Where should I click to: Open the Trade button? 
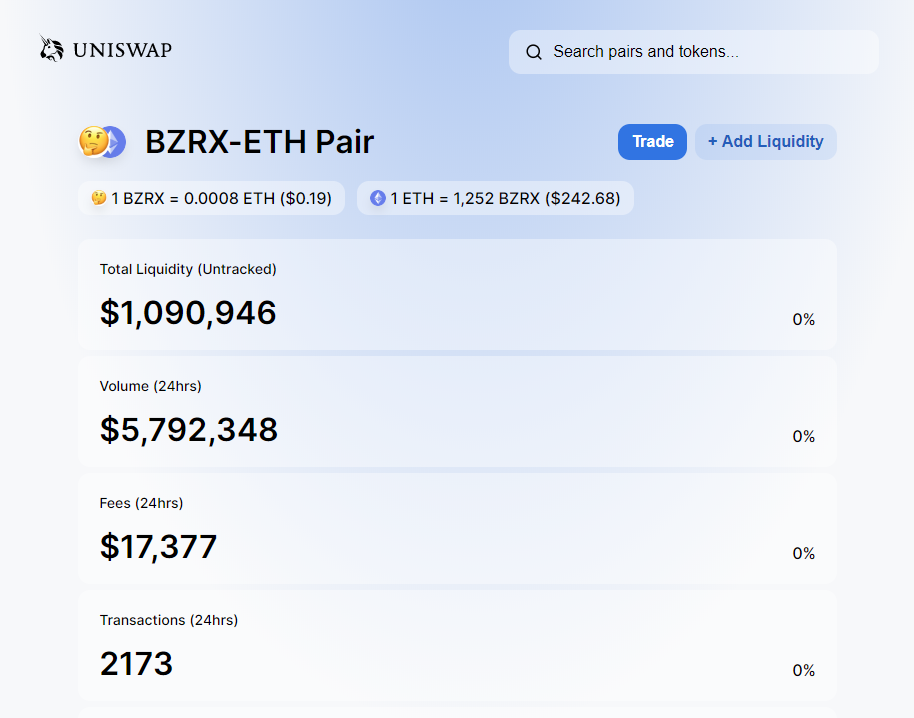pos(652,142)
